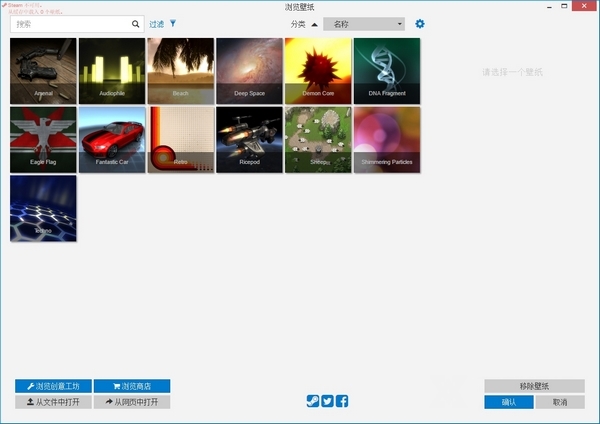The height and width of the screenshot is (424, 600).
Task: Click 浏览创意工坊 workshop button
Action: [x=54, y=386]
